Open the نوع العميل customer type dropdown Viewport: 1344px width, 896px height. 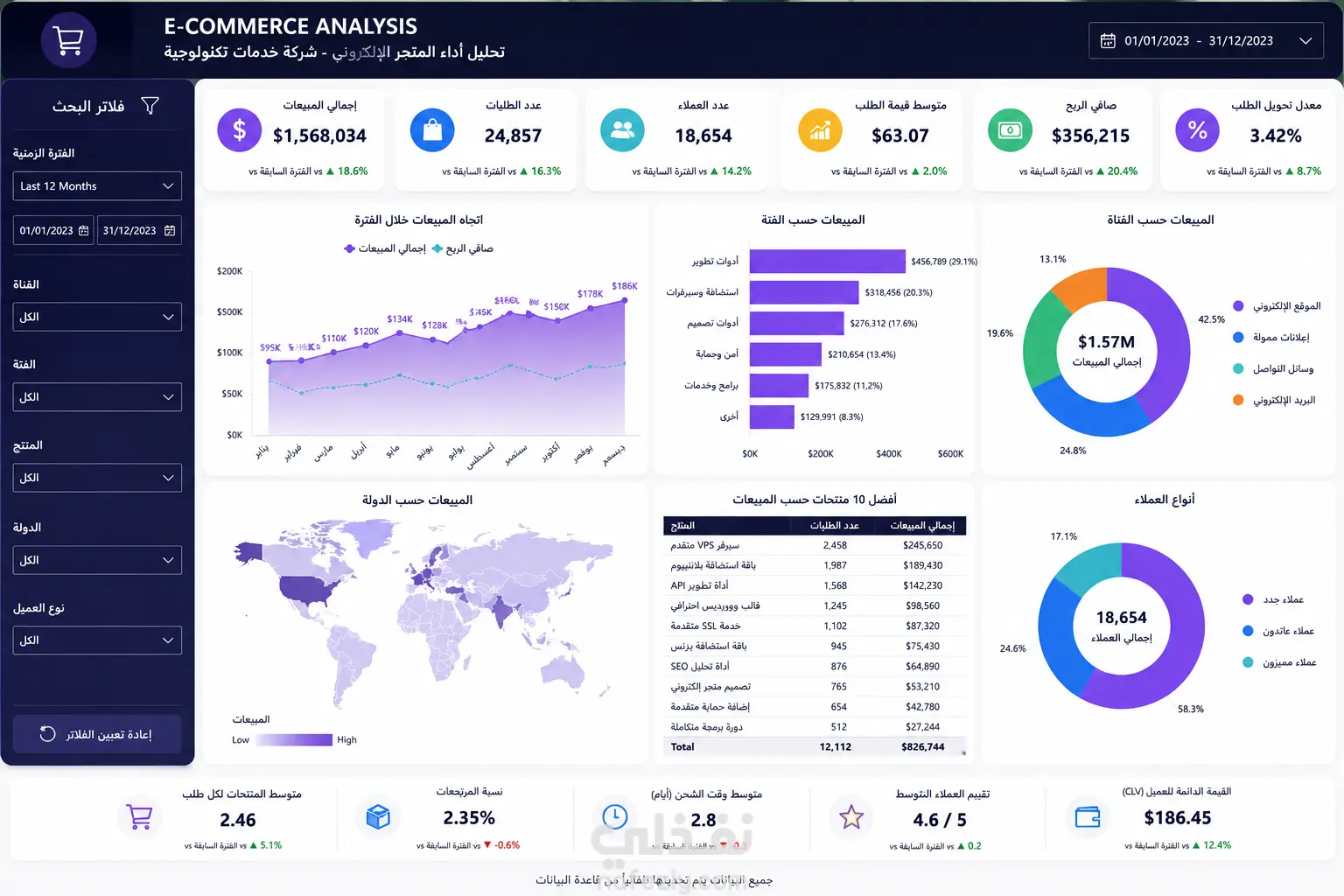coord(97,640)
